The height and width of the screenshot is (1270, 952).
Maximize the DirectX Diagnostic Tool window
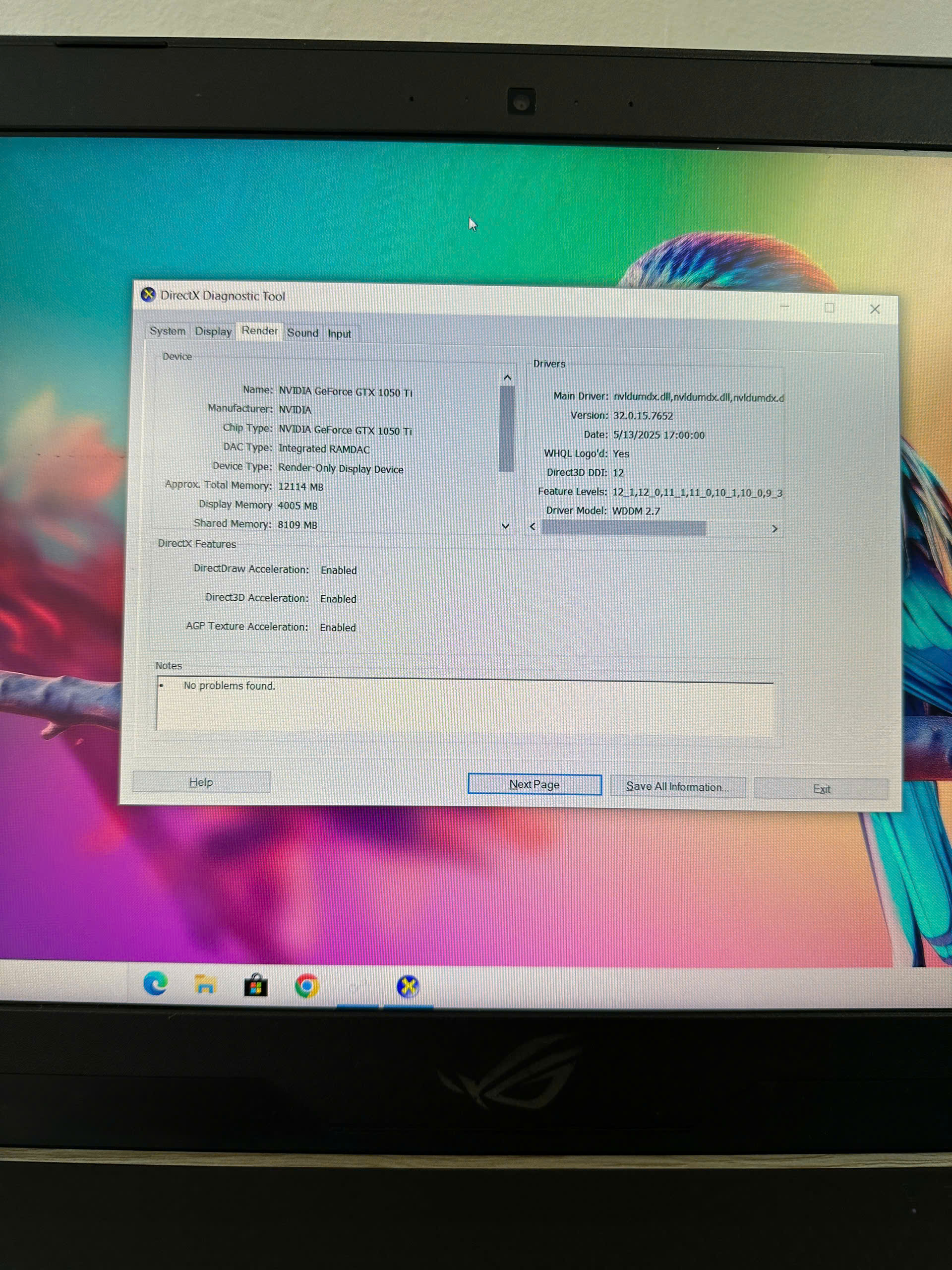click(829, 308)
